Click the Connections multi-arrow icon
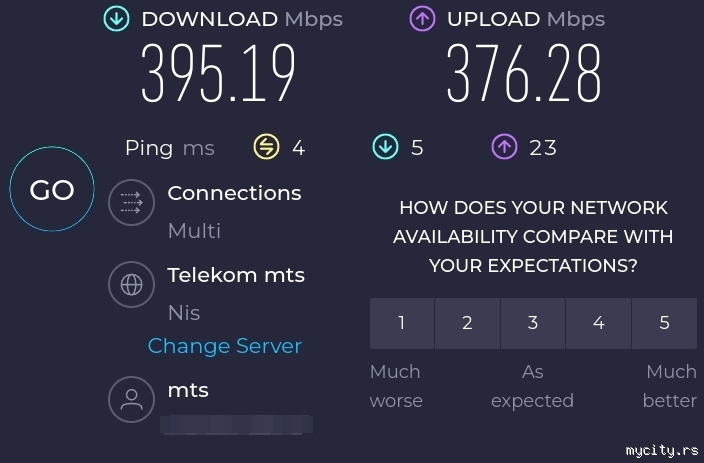Screen dimensions: 704x463 click(x=131, y=203)
